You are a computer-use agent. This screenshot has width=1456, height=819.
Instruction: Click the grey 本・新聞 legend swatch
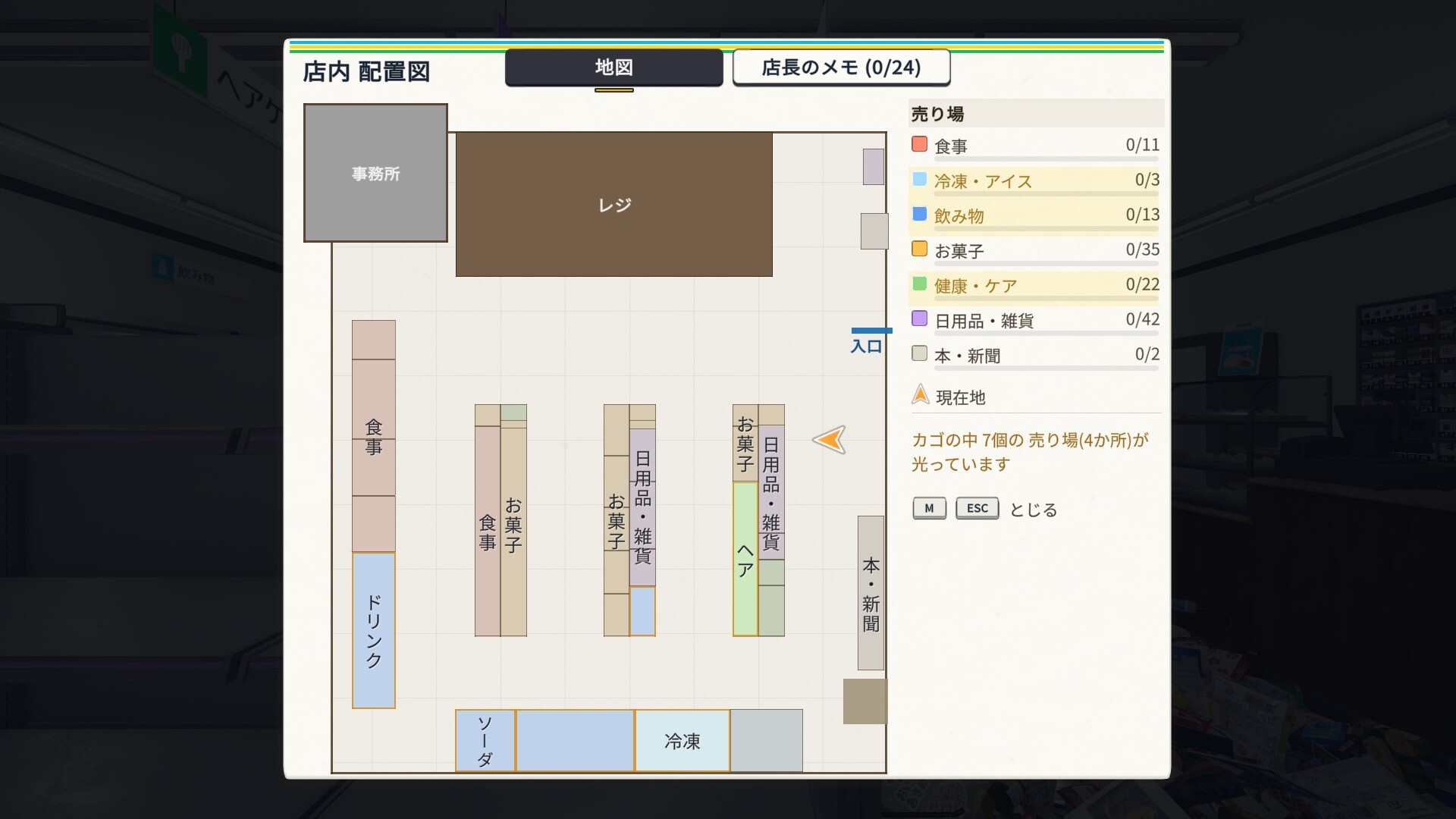920,353
